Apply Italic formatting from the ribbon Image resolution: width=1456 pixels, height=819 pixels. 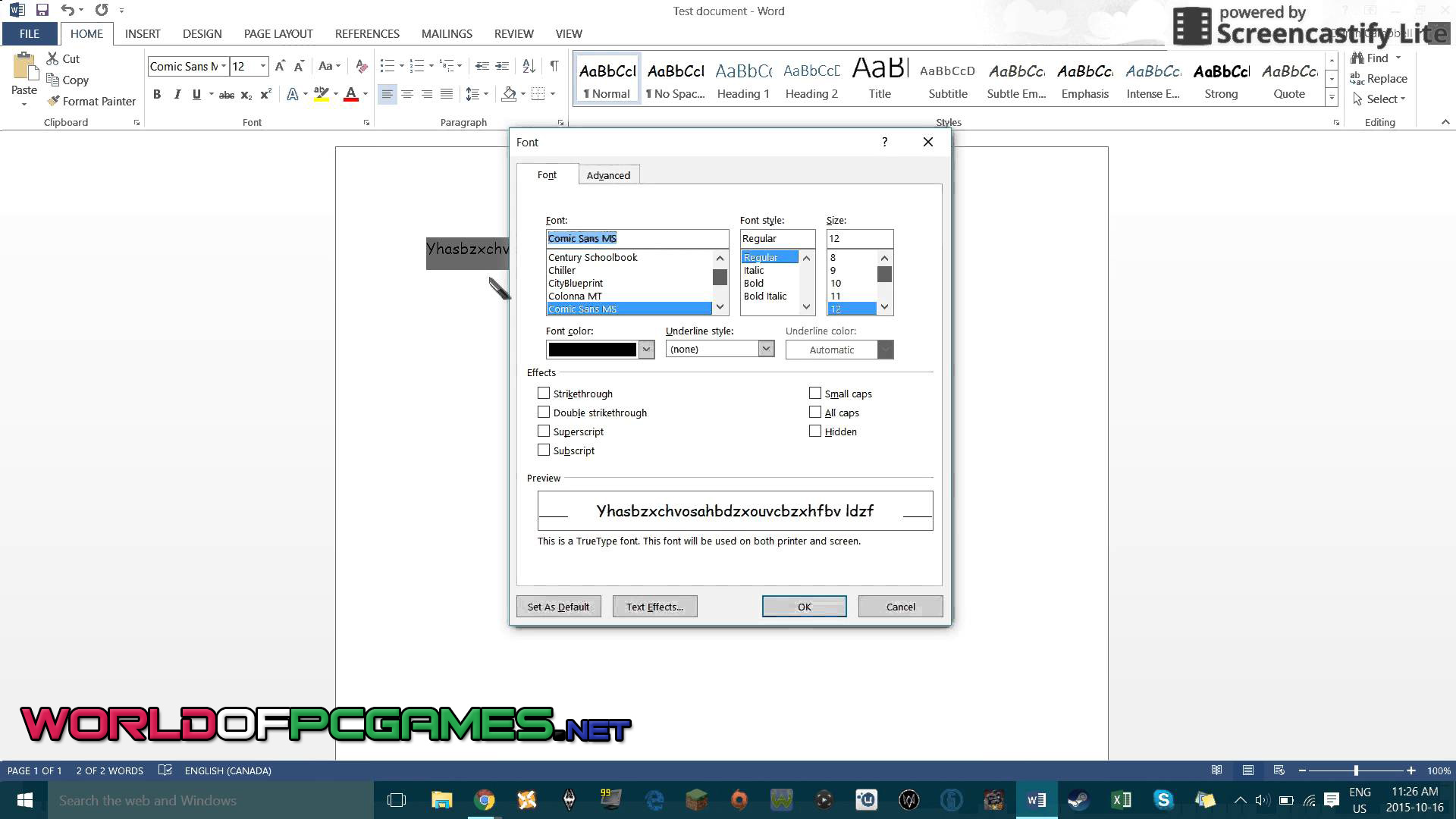tap(177, 95)
